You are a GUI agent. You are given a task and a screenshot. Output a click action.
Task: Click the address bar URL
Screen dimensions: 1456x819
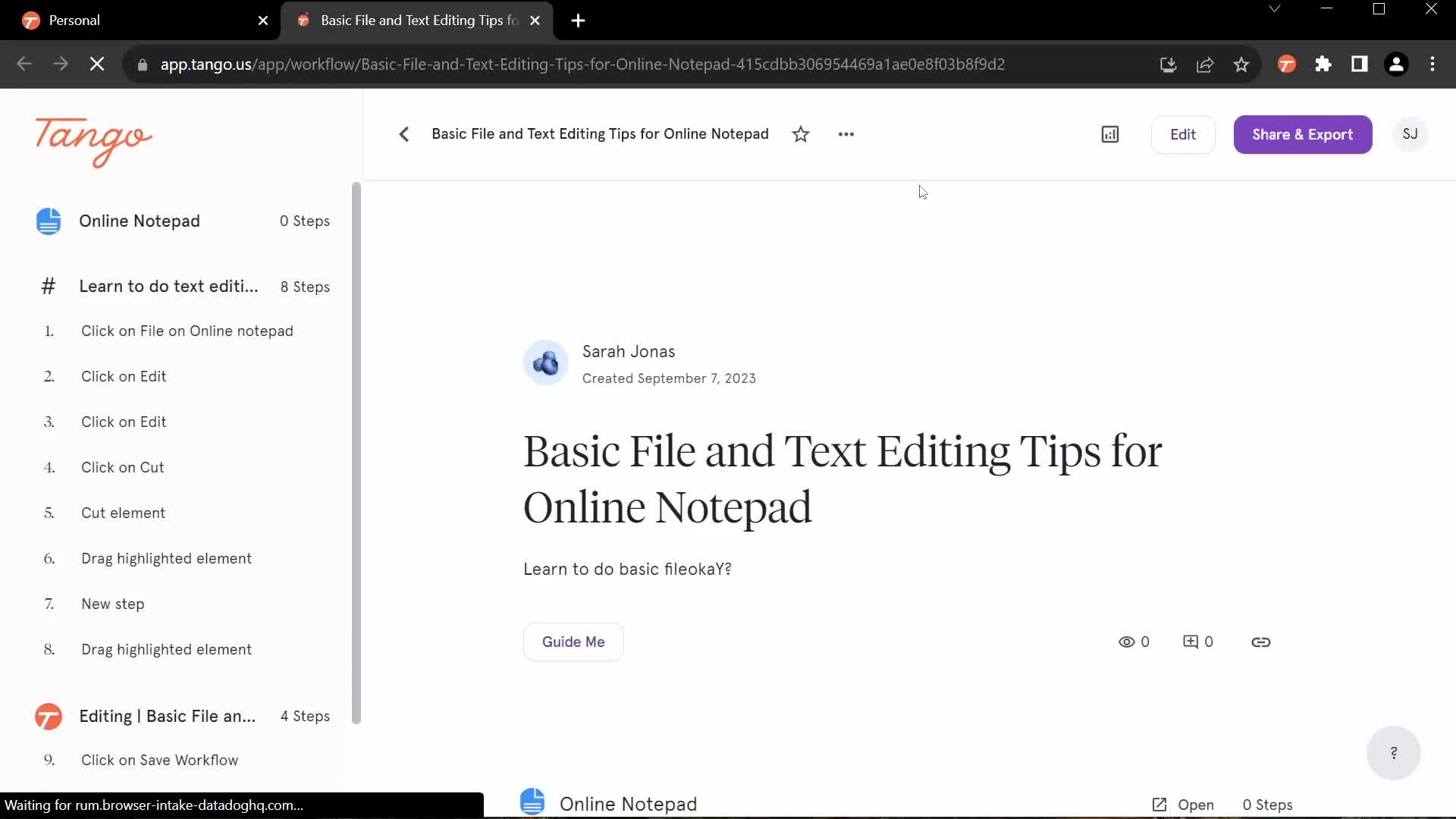(582, 64)
